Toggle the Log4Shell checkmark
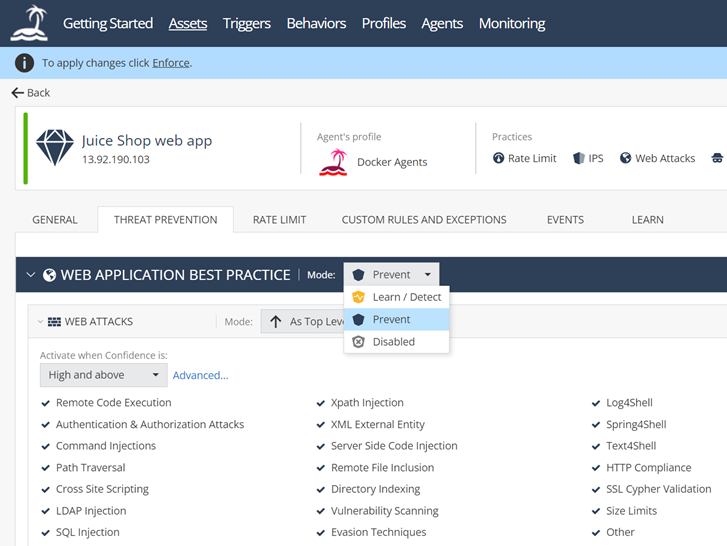Image resolution: width=727 pixels, height=546 pixels. coord(596,403)
